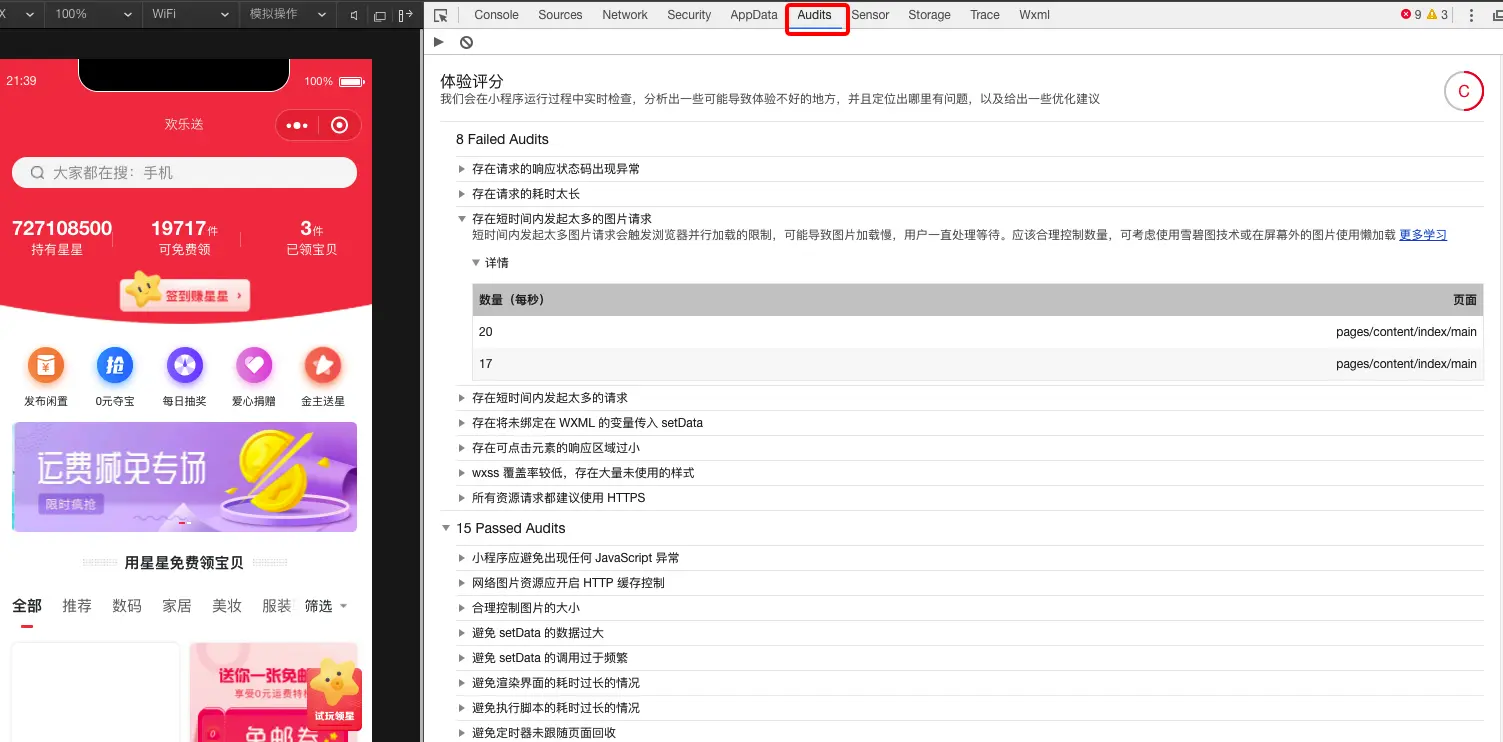Mute the simulator speaker icon

[354, 15]
